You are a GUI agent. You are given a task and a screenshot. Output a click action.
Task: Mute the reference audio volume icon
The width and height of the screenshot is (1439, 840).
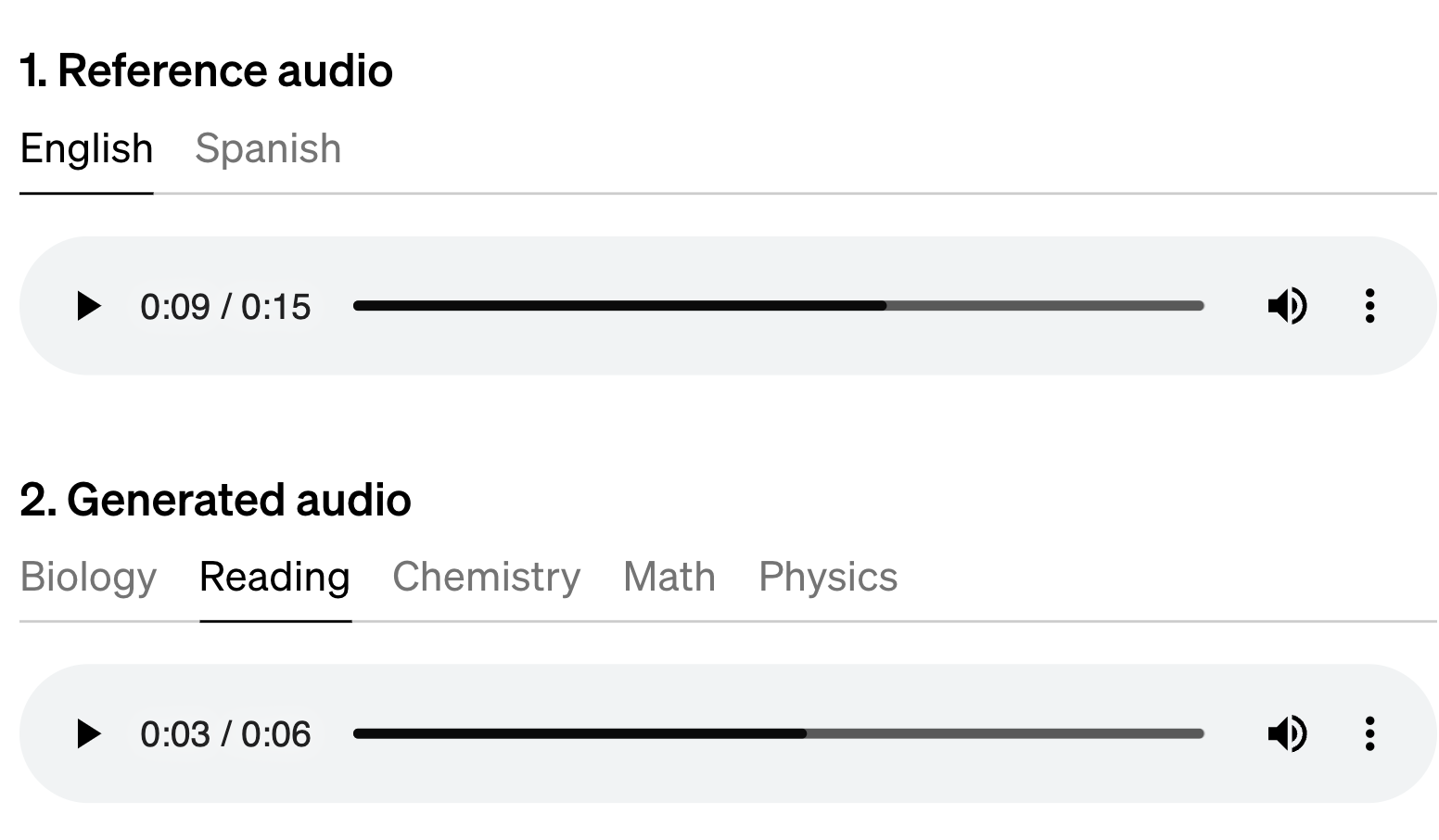point(1287,306)
